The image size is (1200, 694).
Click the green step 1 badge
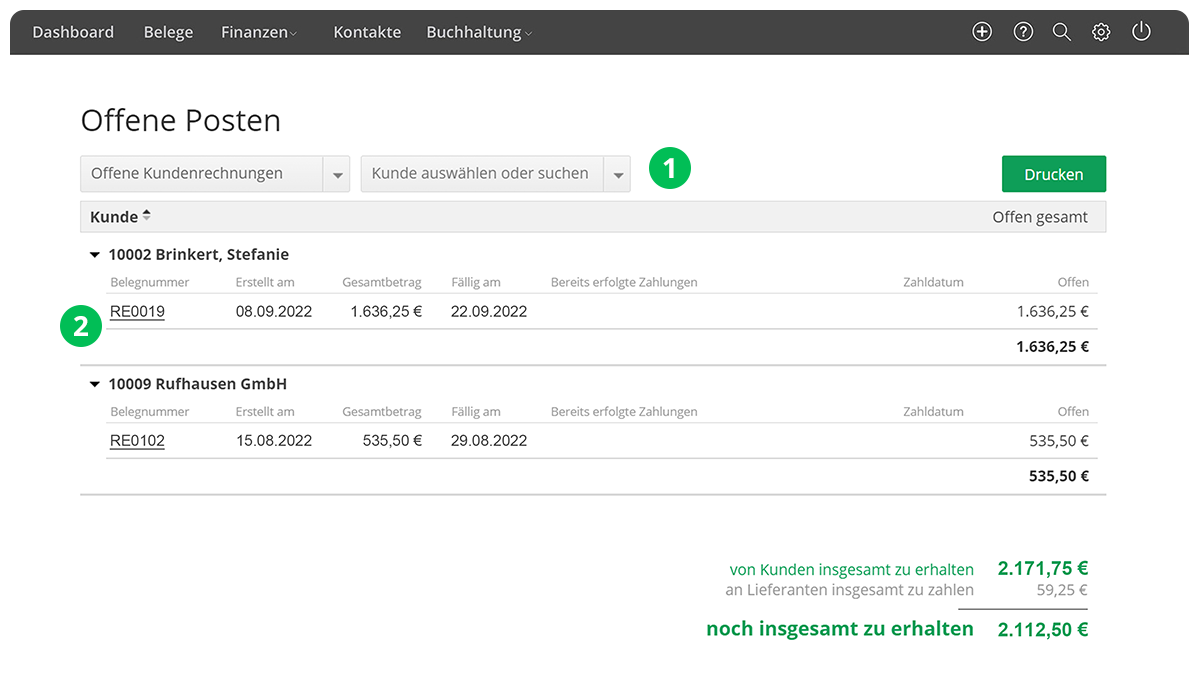pos(669,169)
